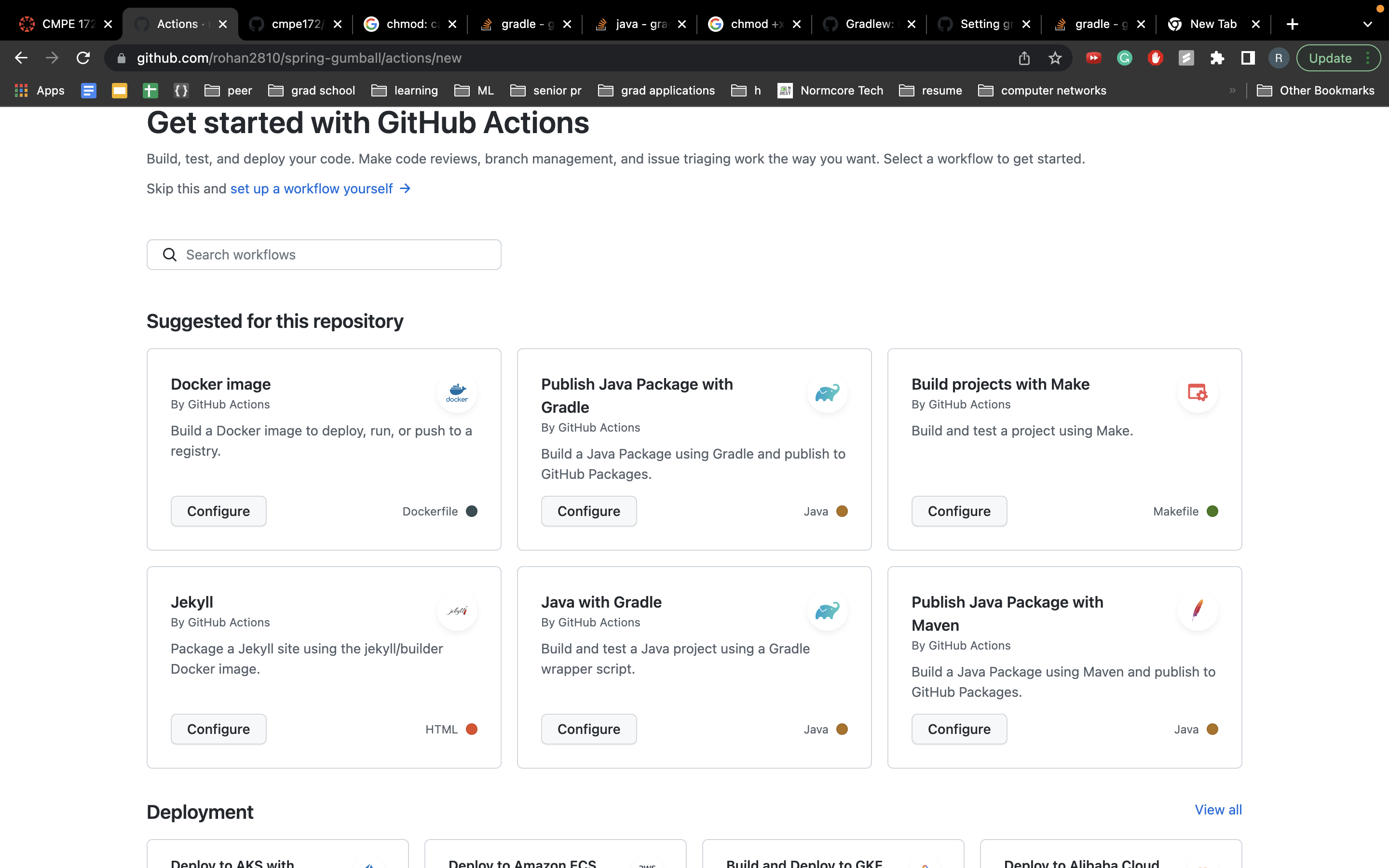Click the Dockerfile language color dot
The width and height of the screenshot is (1389, 868).
tap(472, 511)
